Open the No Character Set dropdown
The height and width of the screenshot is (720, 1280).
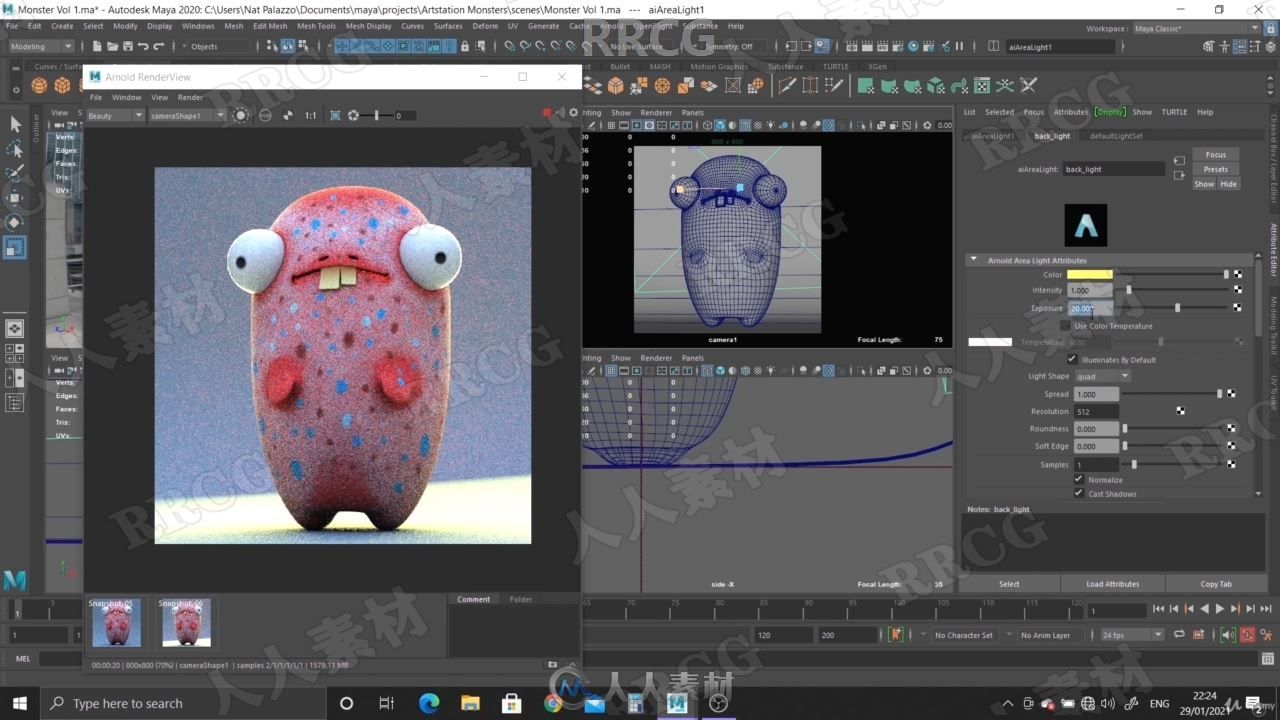pos(963,635)
